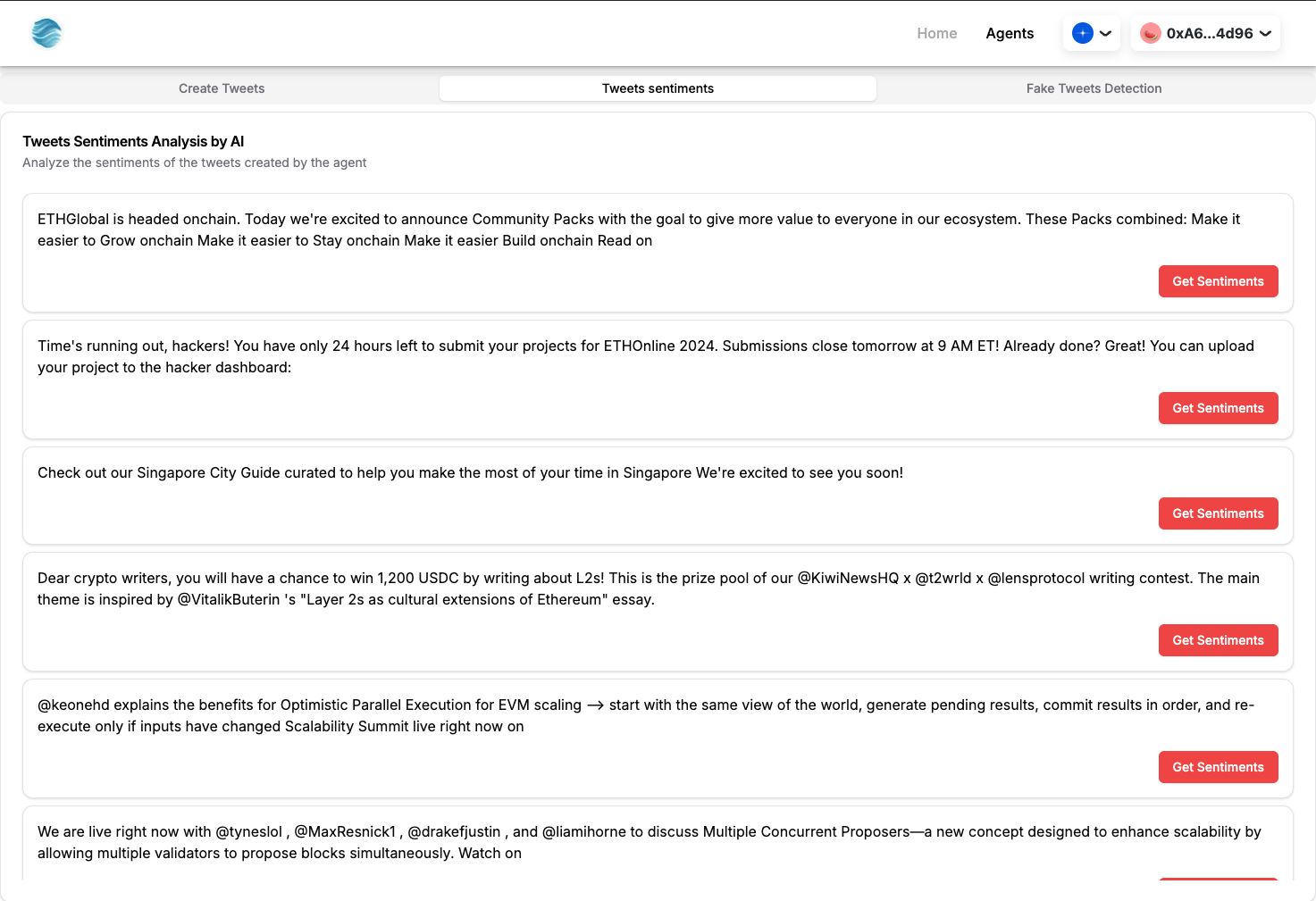Get Sentiments for Singapore City Guide tweet
The image size is (1316, 901).
click(1218, 513)
